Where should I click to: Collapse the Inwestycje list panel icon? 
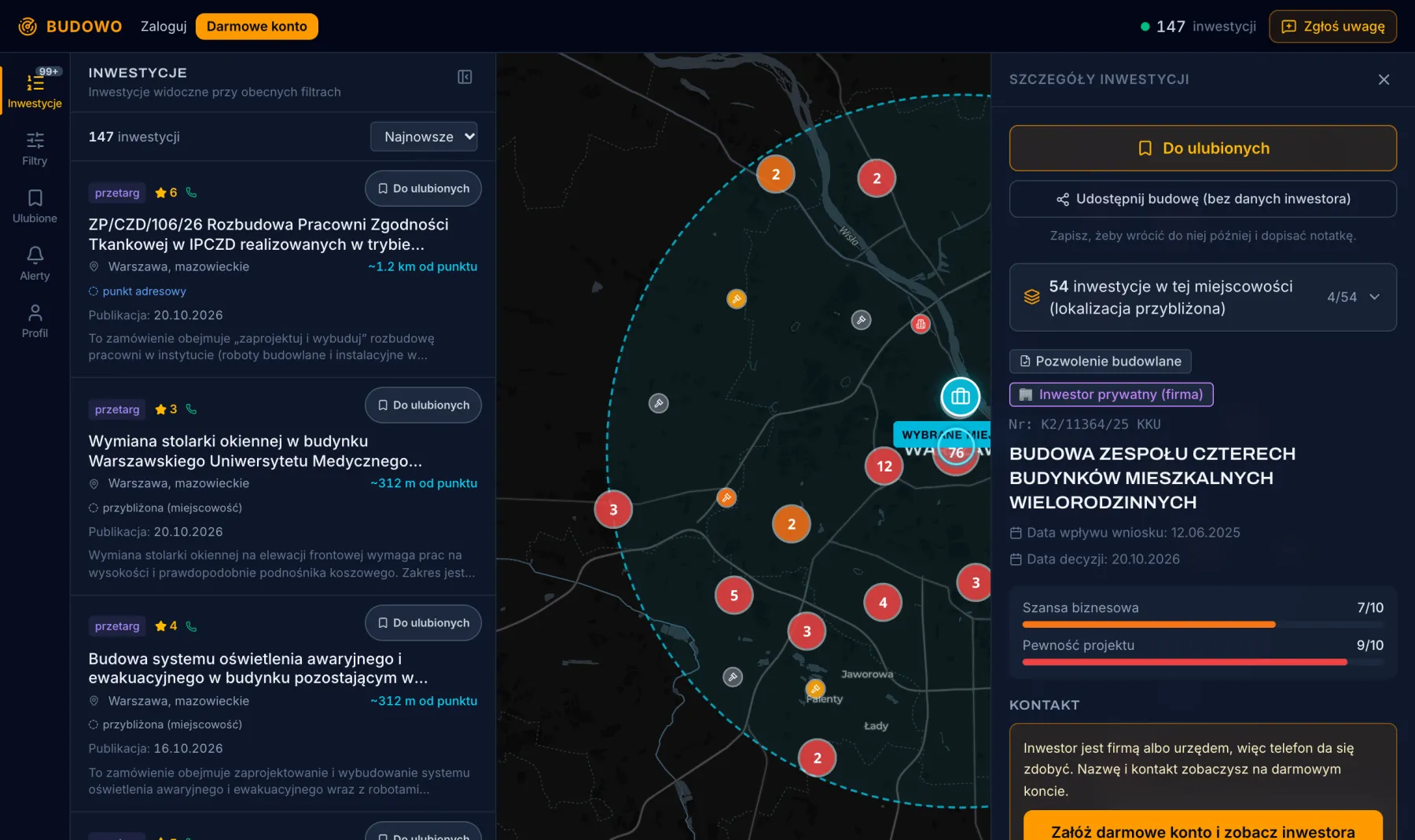click(465, 77)
